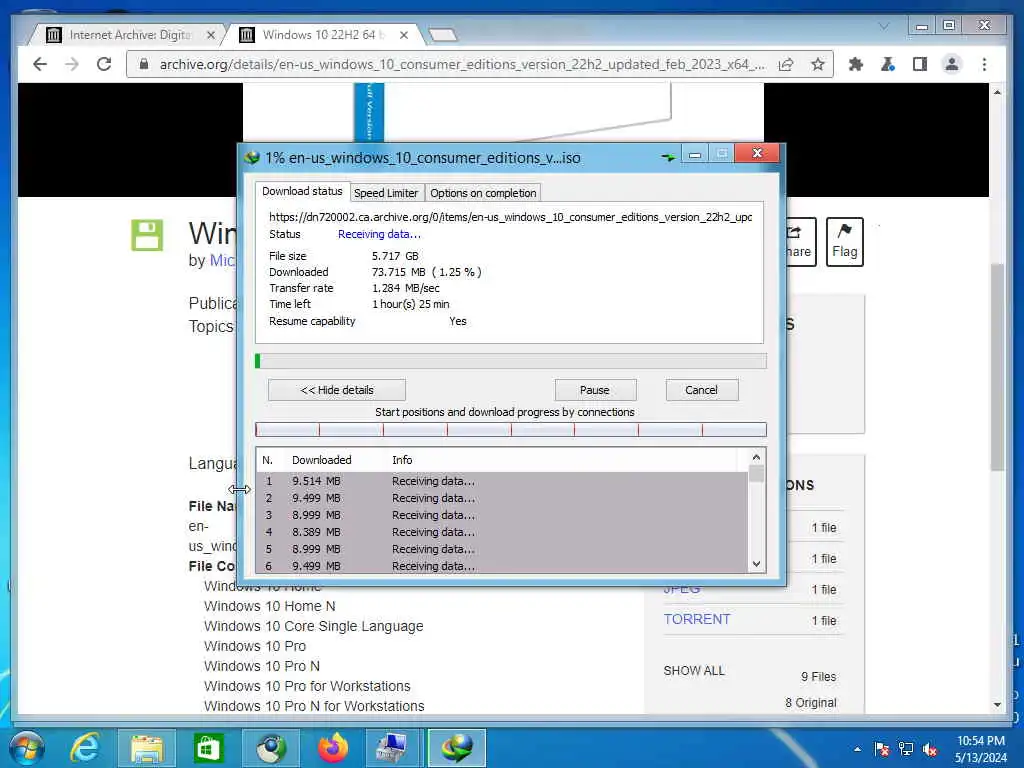Screen dimensions: 1024x768
Task: Open a new Chrome tab
Action: pos(443,35)
